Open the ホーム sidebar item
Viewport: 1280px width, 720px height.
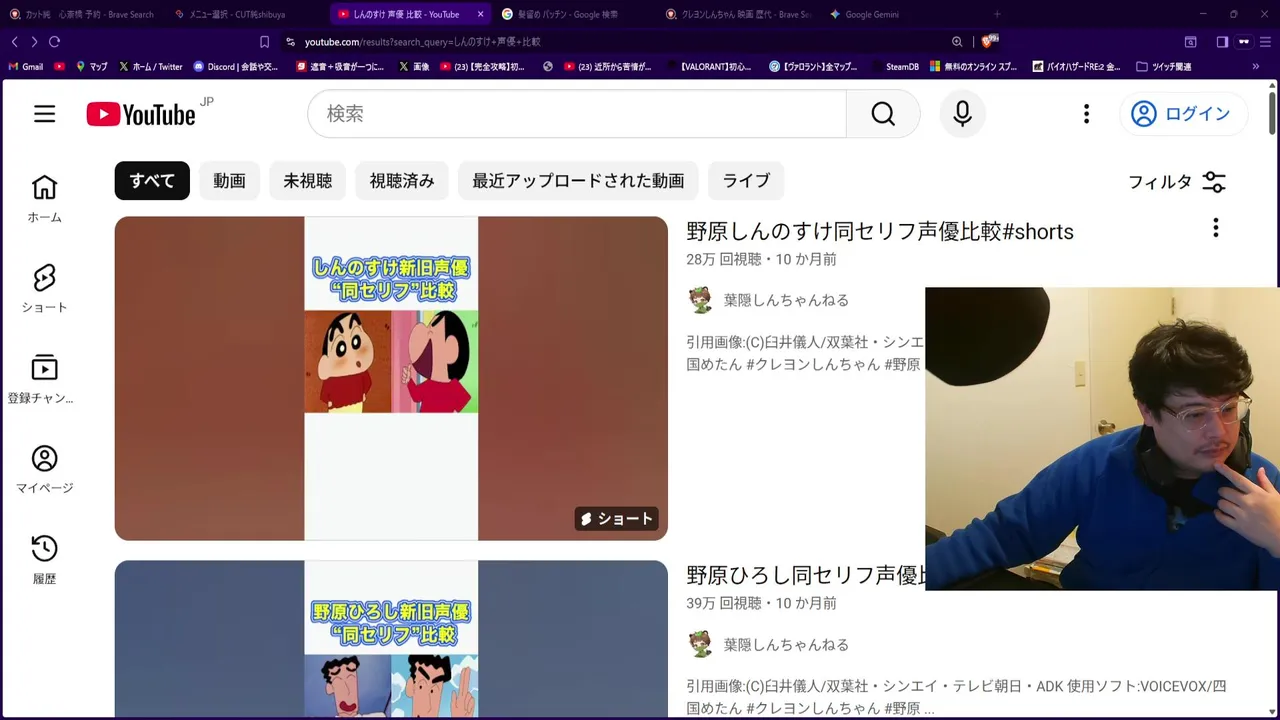pos(44,200)
